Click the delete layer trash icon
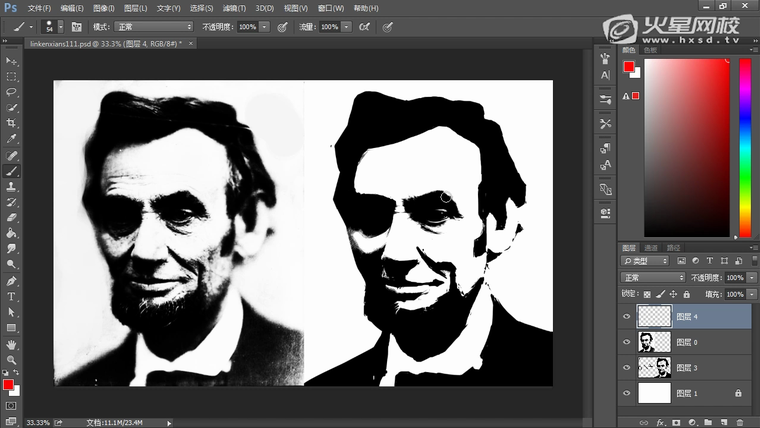 click(739, 423)
